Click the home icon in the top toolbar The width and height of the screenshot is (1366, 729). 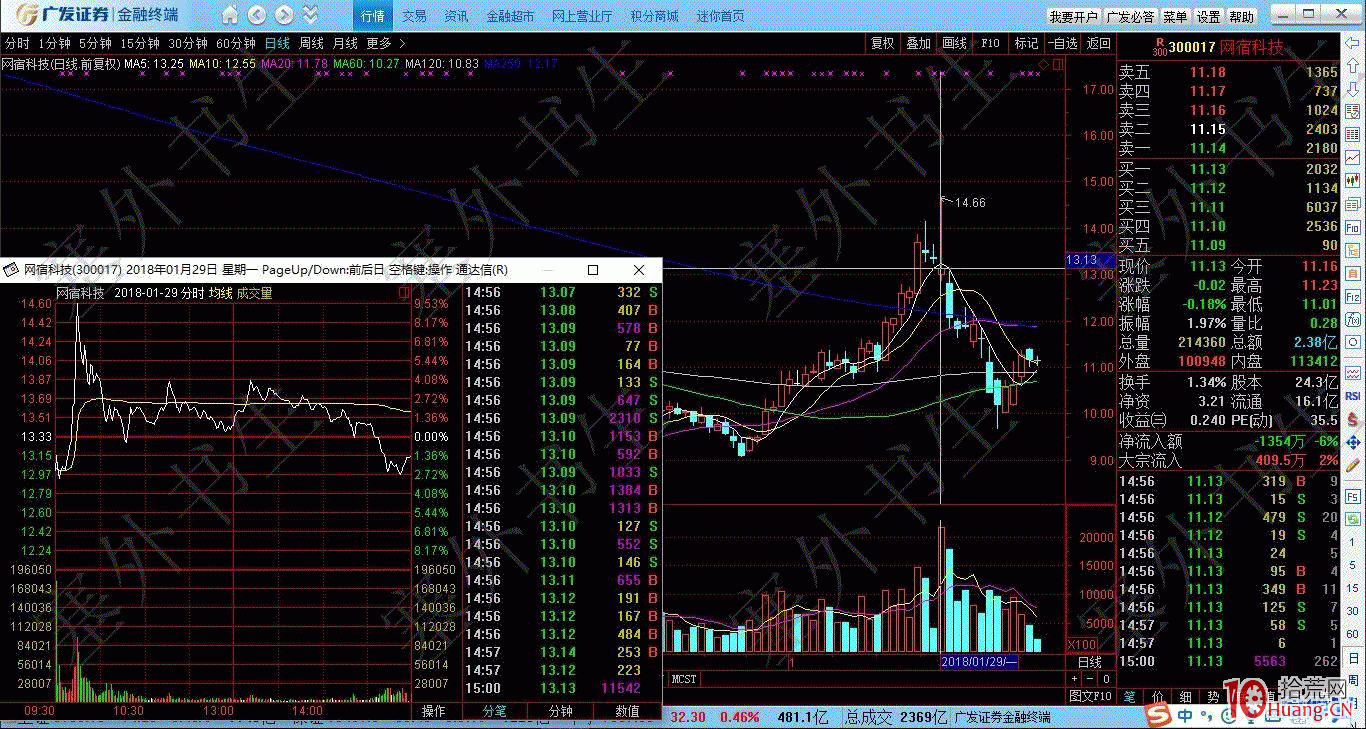(x=230, y=15)
